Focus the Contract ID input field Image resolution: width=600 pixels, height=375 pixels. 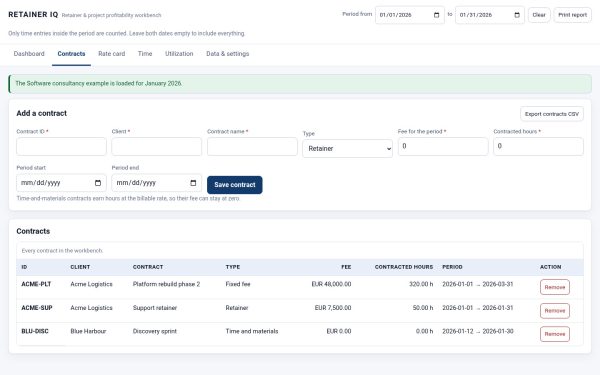(61, 147)
